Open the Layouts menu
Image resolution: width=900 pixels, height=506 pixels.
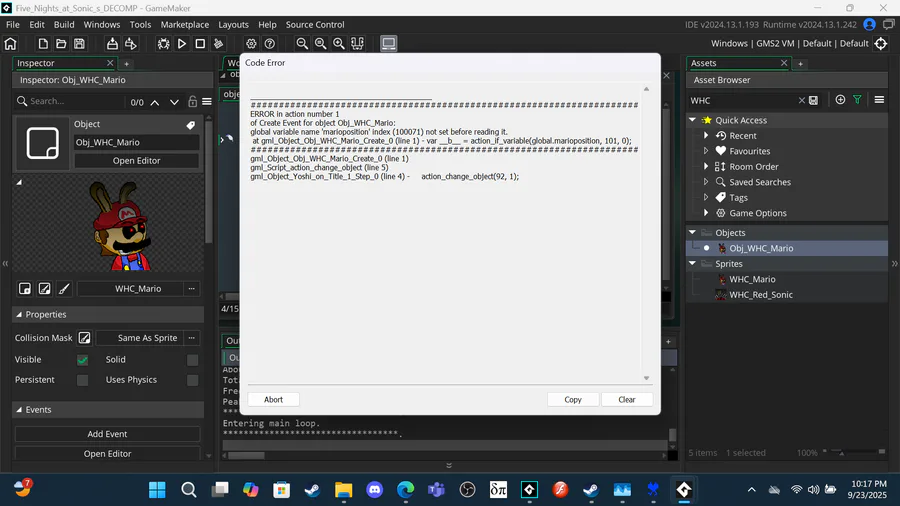[x=233, y=25]
